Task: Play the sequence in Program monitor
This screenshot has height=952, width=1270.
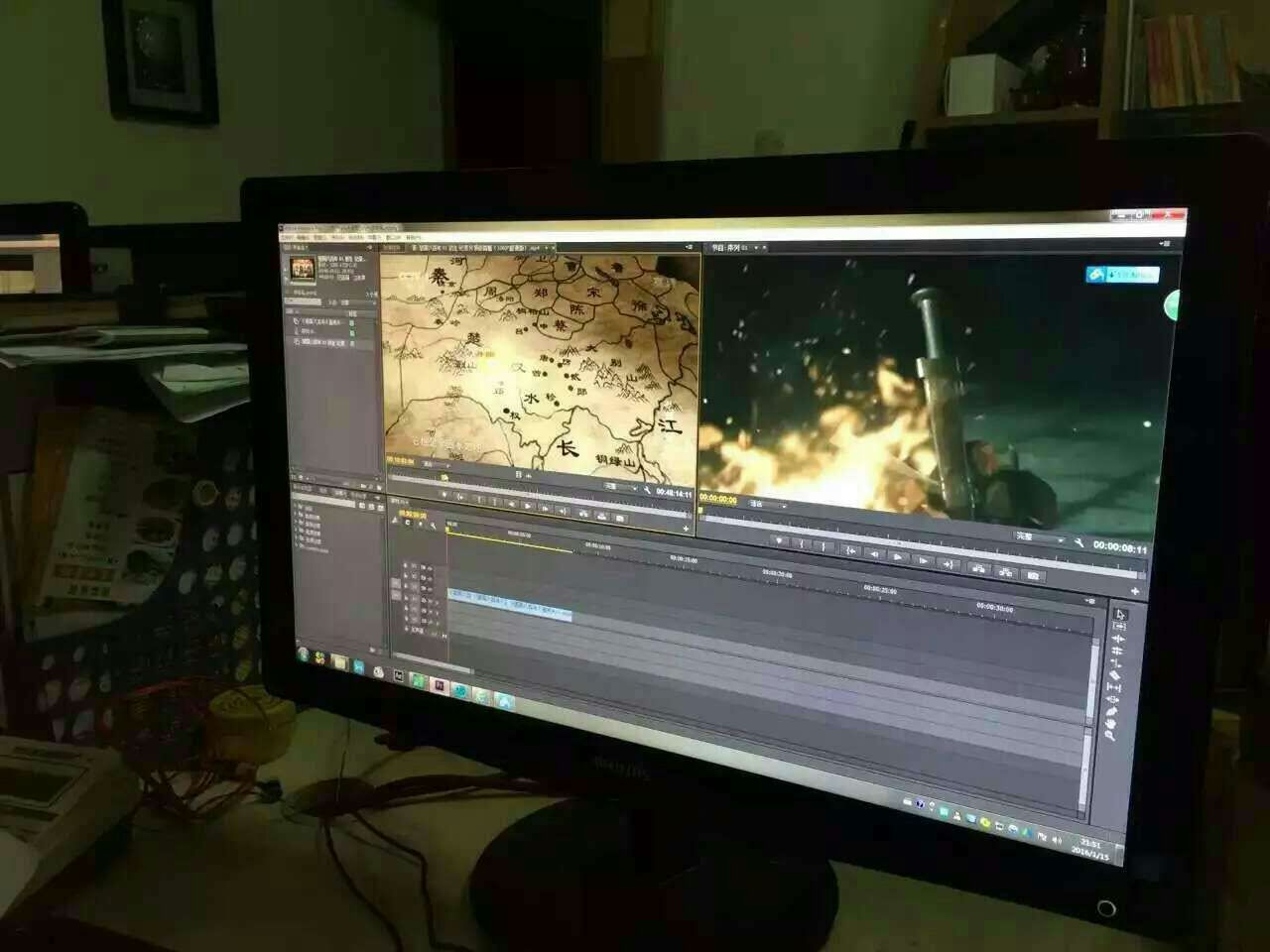Action: [897, 555]
